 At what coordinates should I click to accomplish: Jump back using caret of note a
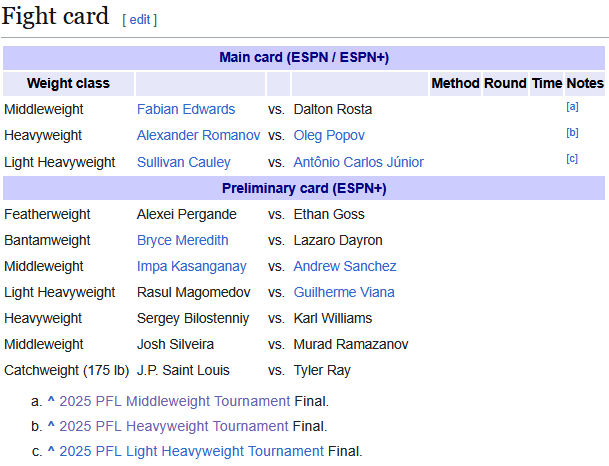(x=51, y=400)
